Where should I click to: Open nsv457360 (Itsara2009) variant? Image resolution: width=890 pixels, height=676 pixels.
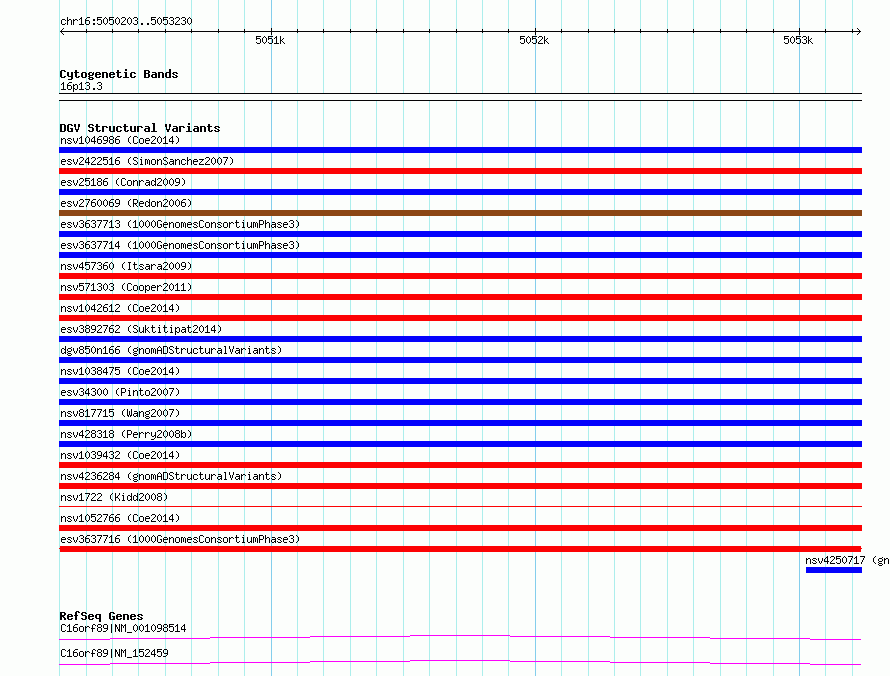[x=126, y=266]
